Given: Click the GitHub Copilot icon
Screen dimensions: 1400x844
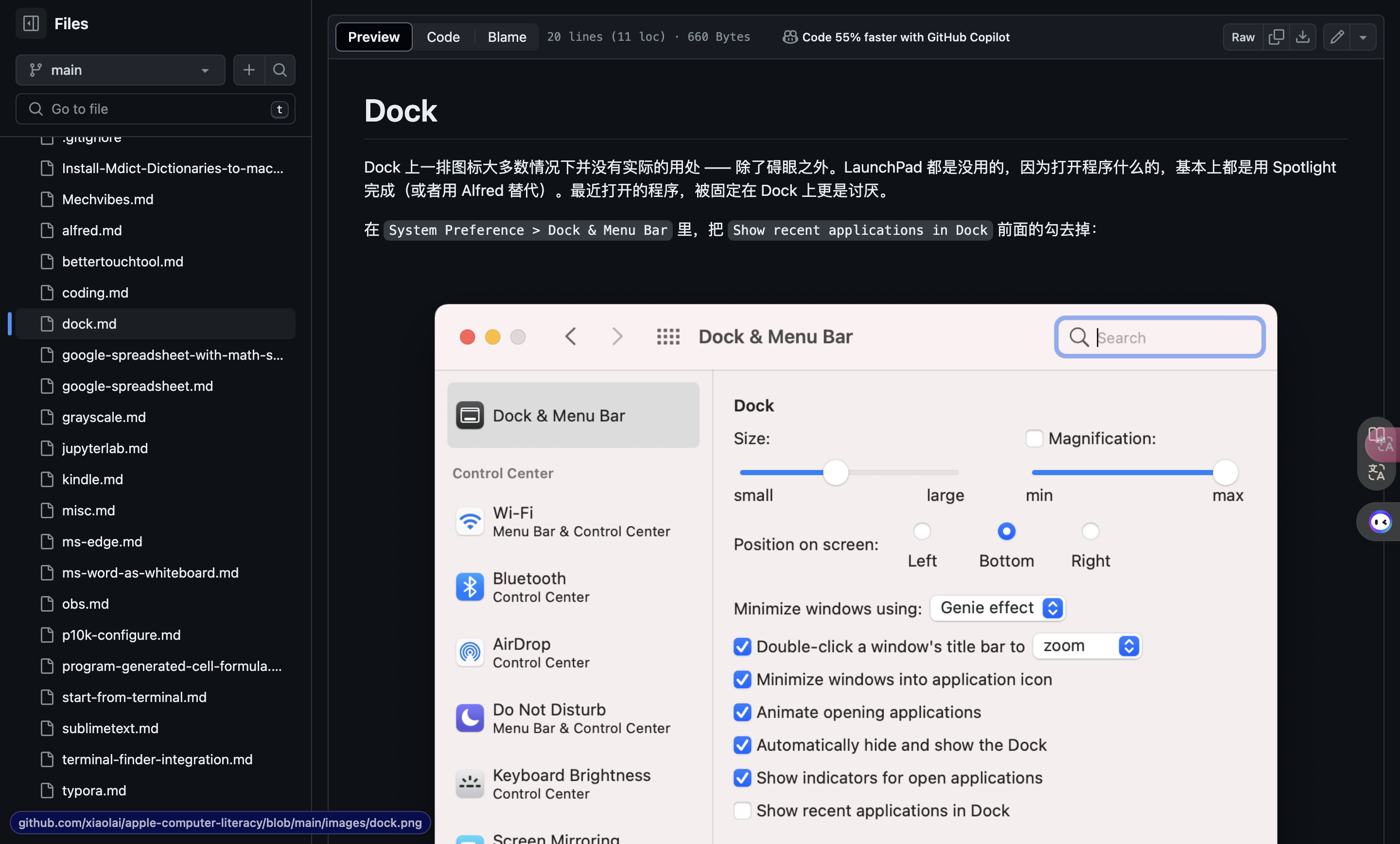Looking at the screenshot, I should (790, 37).
